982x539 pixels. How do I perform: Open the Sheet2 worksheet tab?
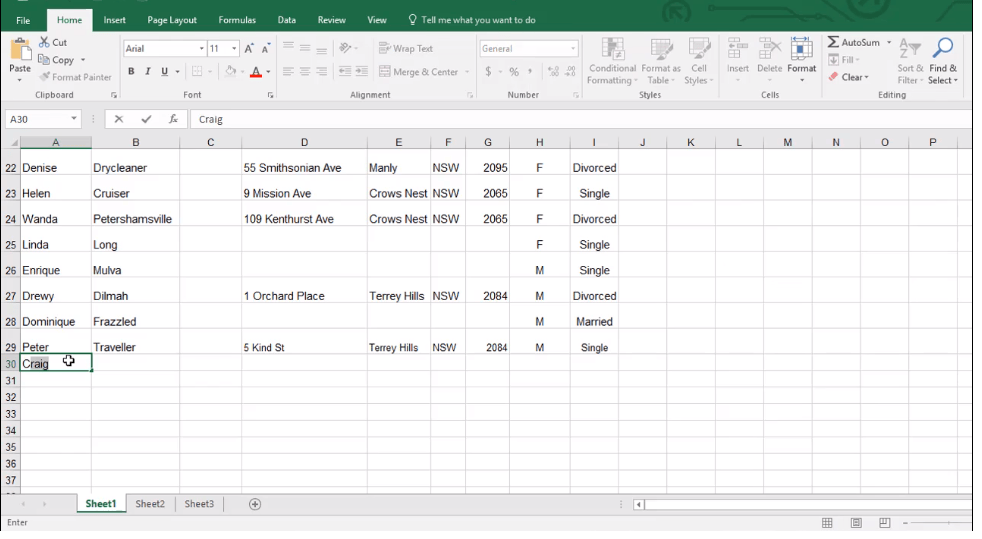(x=150, y=504)
